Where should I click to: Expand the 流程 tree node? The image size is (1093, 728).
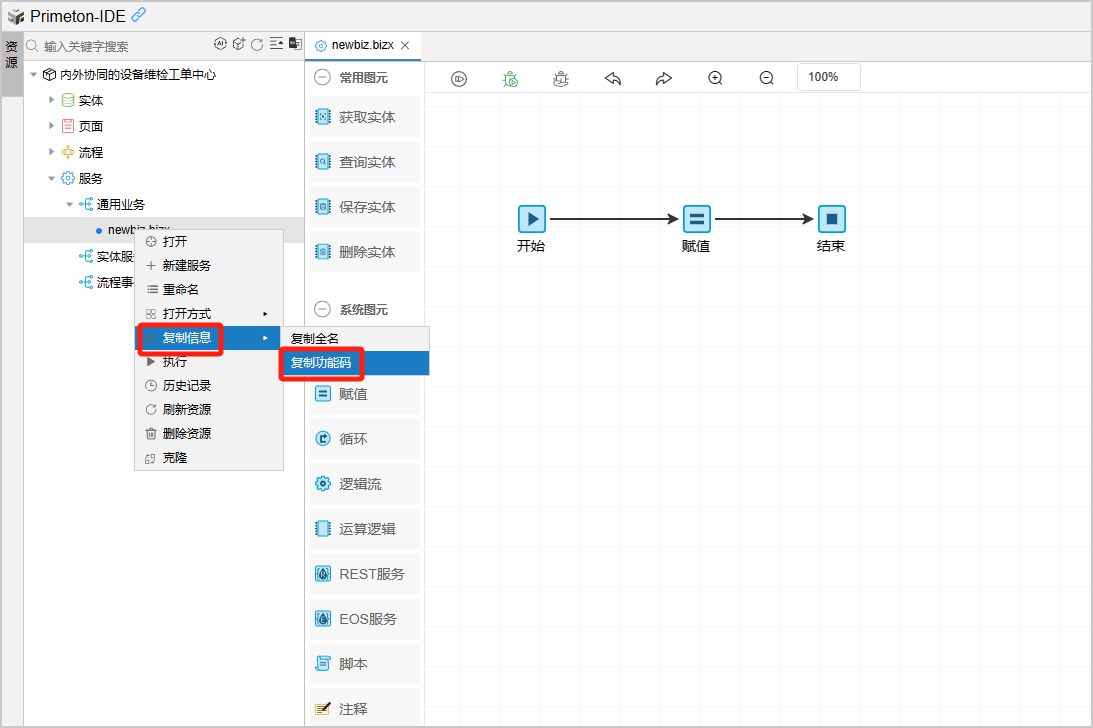(x=52, y=152)
